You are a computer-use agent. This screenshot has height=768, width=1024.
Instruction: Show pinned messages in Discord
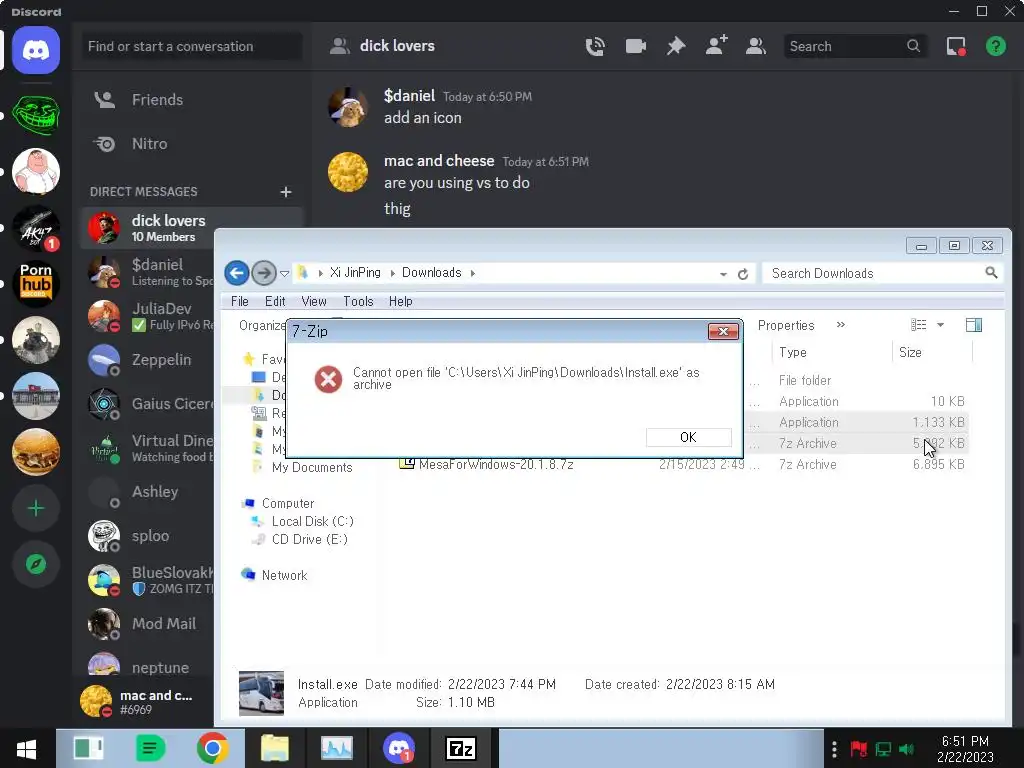pos(676,46)
